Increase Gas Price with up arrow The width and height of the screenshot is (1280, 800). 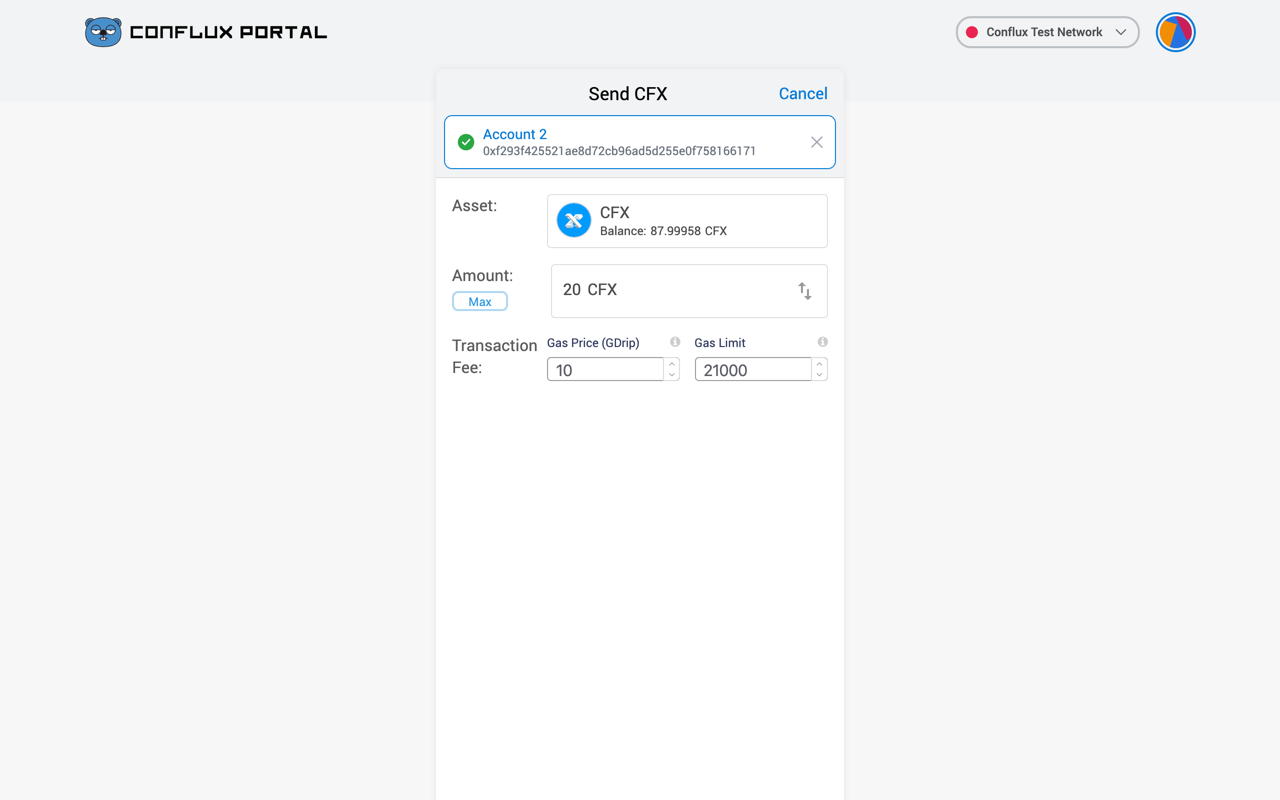click(672, 364)
